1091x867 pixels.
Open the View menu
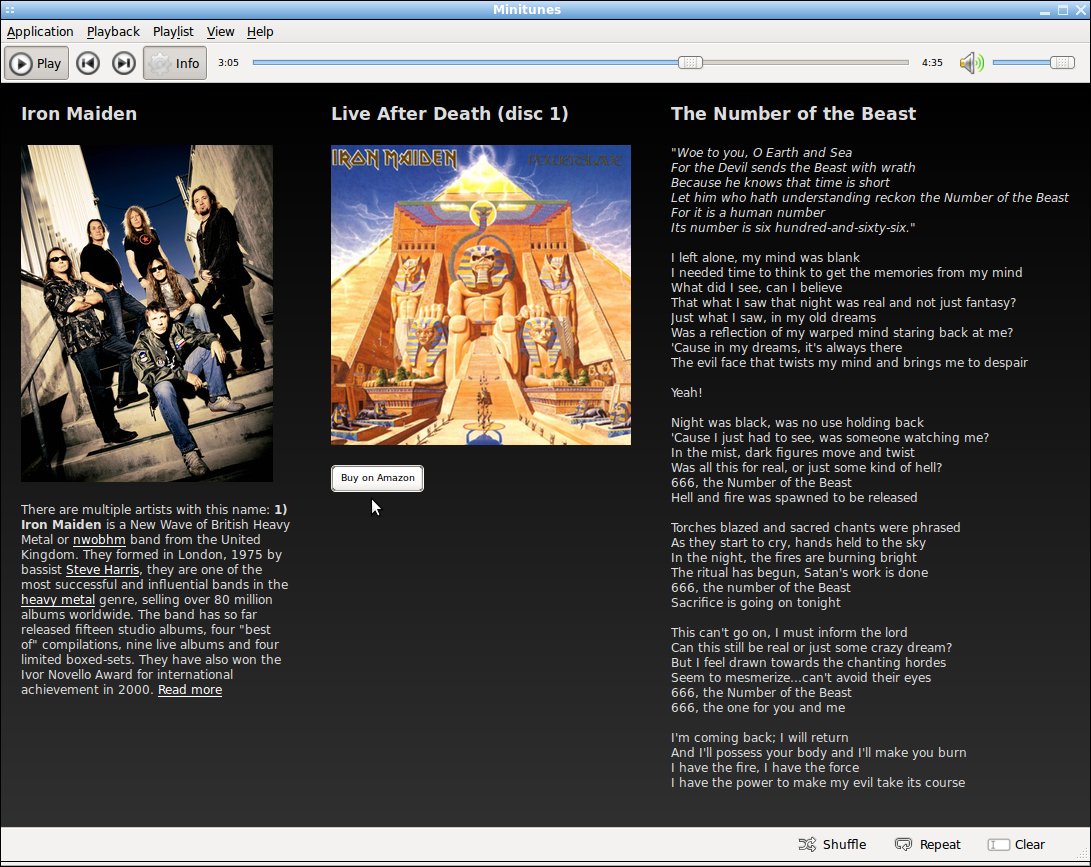pyautogui.click(x=221, y=31)
